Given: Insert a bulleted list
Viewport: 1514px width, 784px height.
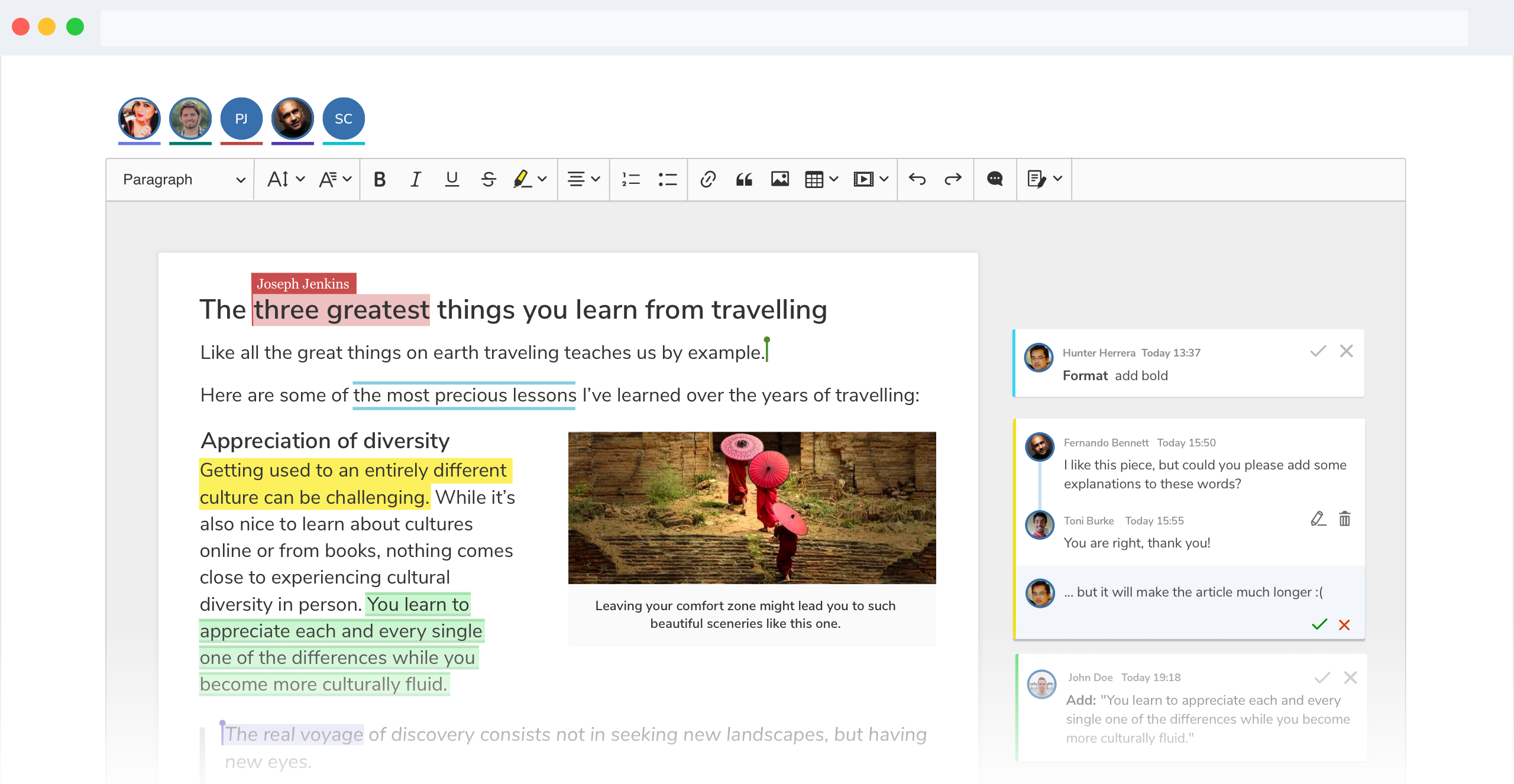Looking at the screenshot, I should 667,179.
